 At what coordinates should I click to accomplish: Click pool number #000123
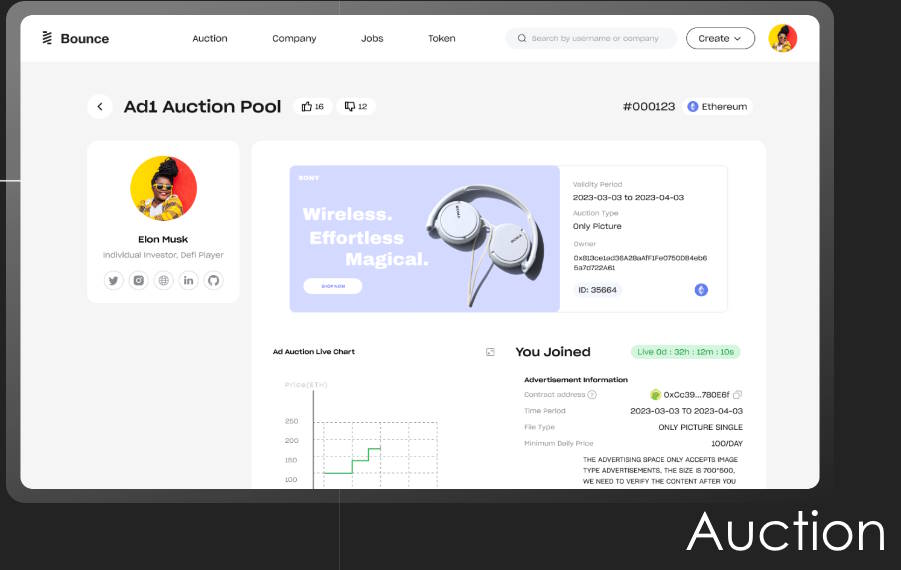coord(649,106)
